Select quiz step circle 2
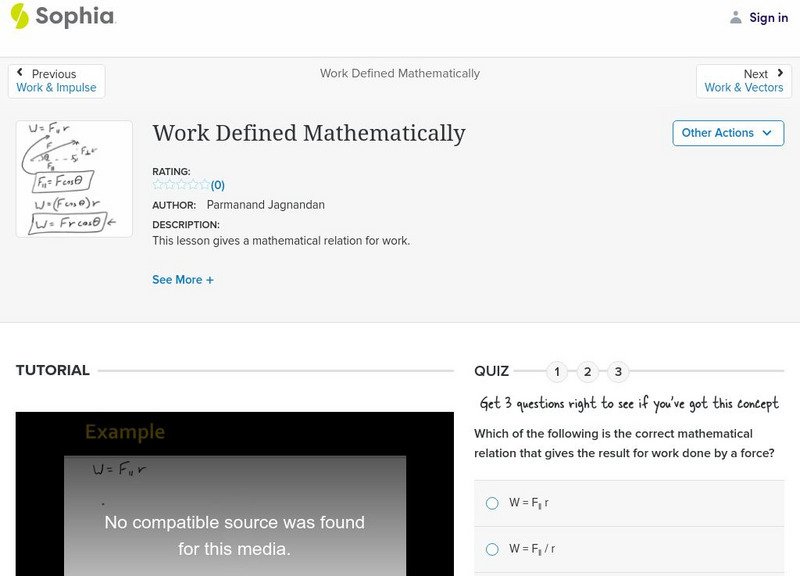Screen dimensions: 800x576 587,370
